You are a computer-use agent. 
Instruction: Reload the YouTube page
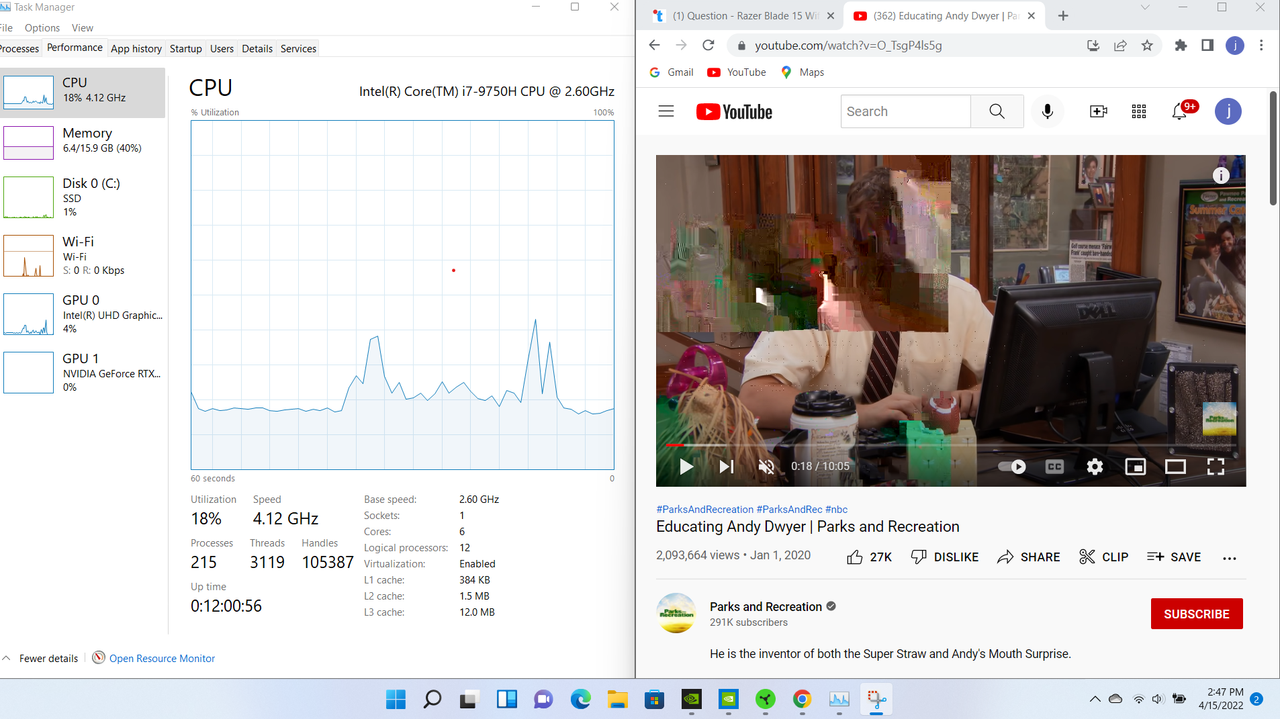(x=708, y=45)
